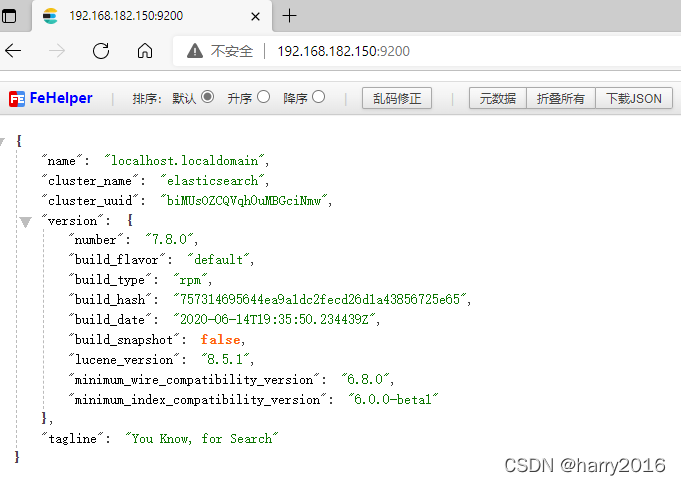681x485 pixels.
Task: Click the minimum_wire_compatibility_version value 6.8.0
Action: [x=365, y=379]
